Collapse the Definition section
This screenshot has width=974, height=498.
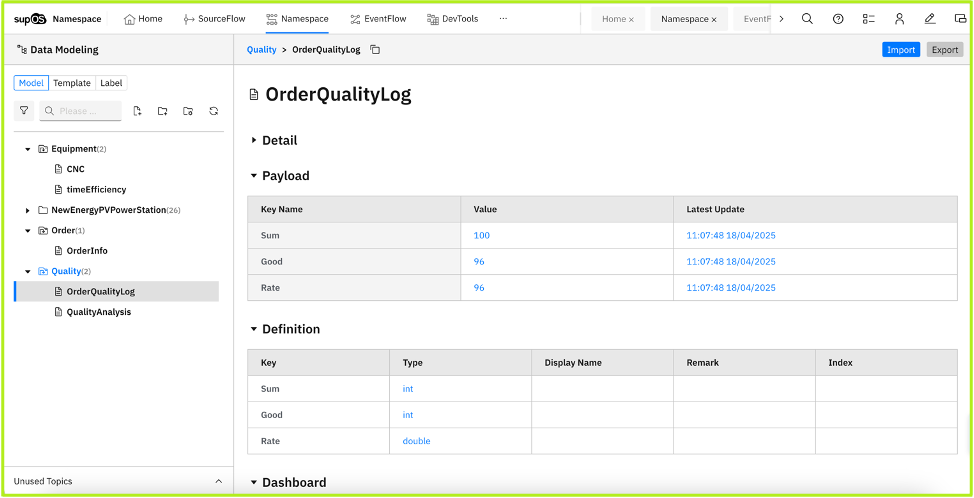coord(253,329)
